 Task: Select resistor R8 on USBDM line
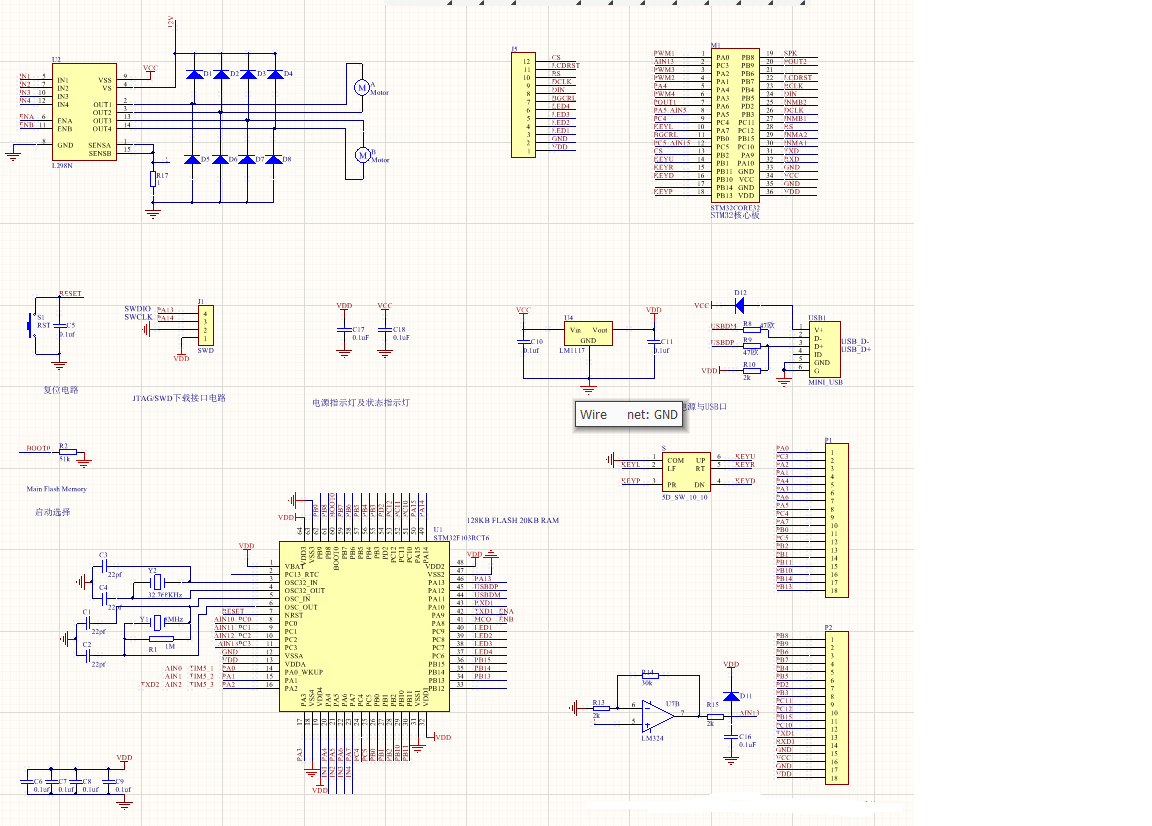coord(751,330)
